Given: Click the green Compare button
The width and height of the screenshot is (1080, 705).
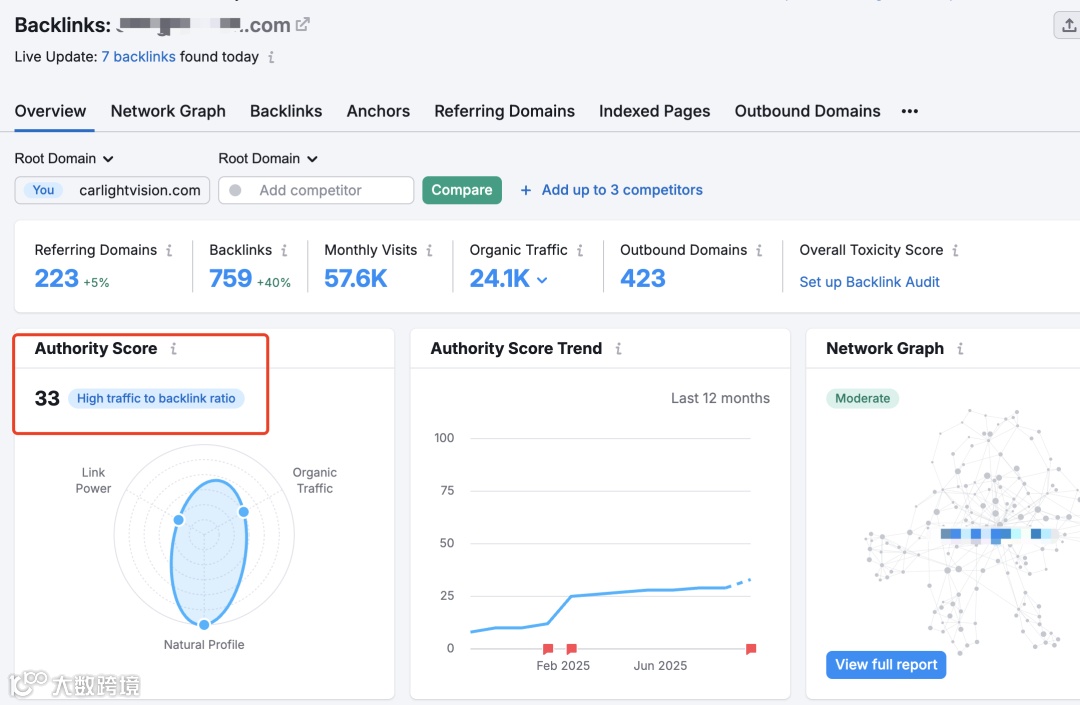Looking at the screenshot, I should (461, 190).
